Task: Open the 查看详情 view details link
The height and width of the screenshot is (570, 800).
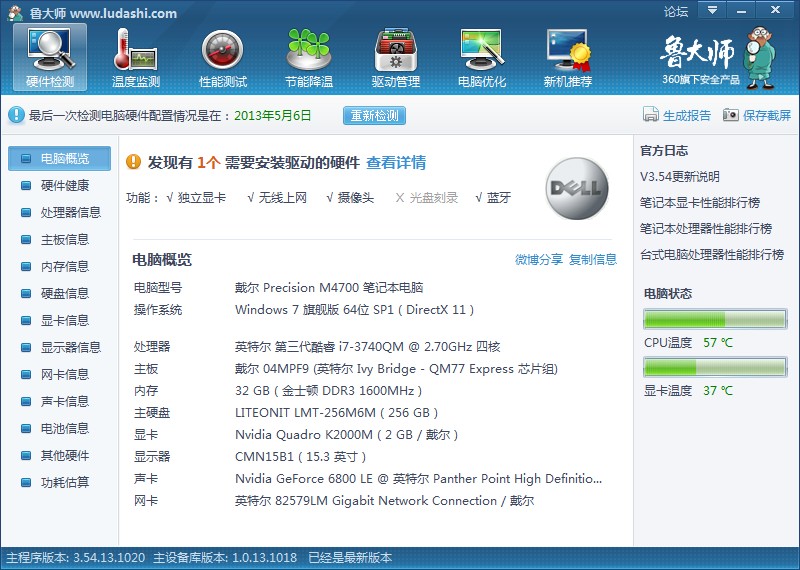Action: pos(396,162)
